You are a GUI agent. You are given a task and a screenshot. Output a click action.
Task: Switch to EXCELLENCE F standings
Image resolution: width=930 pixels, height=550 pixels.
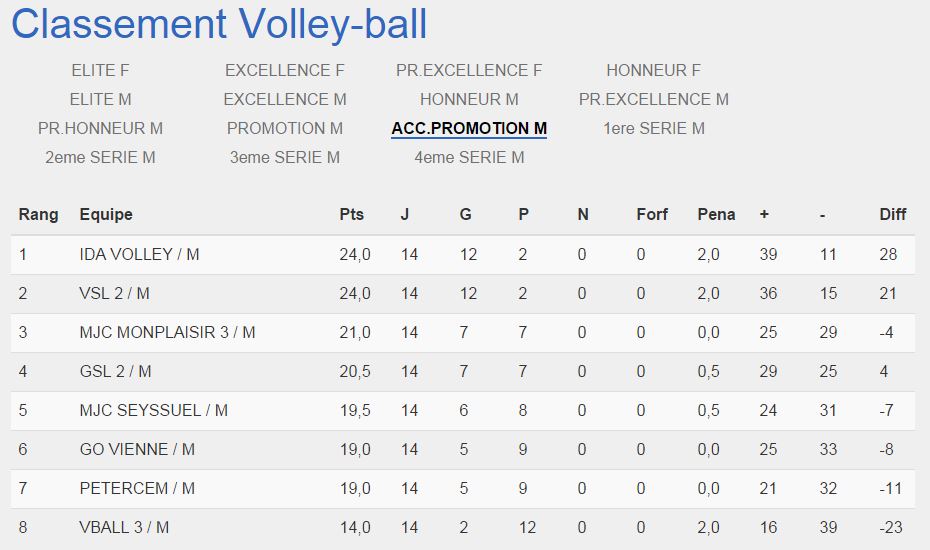point(285,71)
